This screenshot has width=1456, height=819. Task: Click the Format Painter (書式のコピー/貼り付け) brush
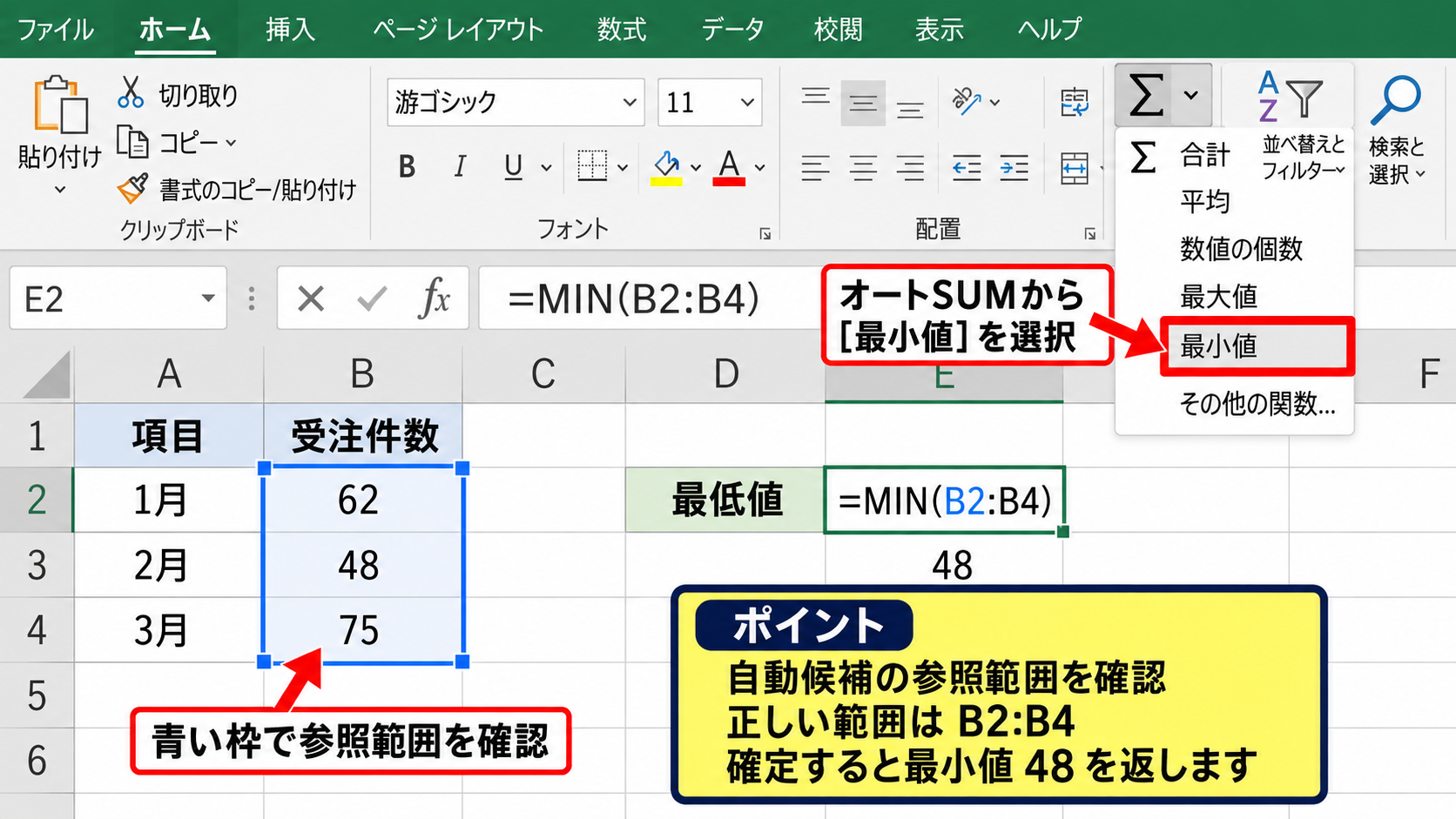click(x=132, y=188)
